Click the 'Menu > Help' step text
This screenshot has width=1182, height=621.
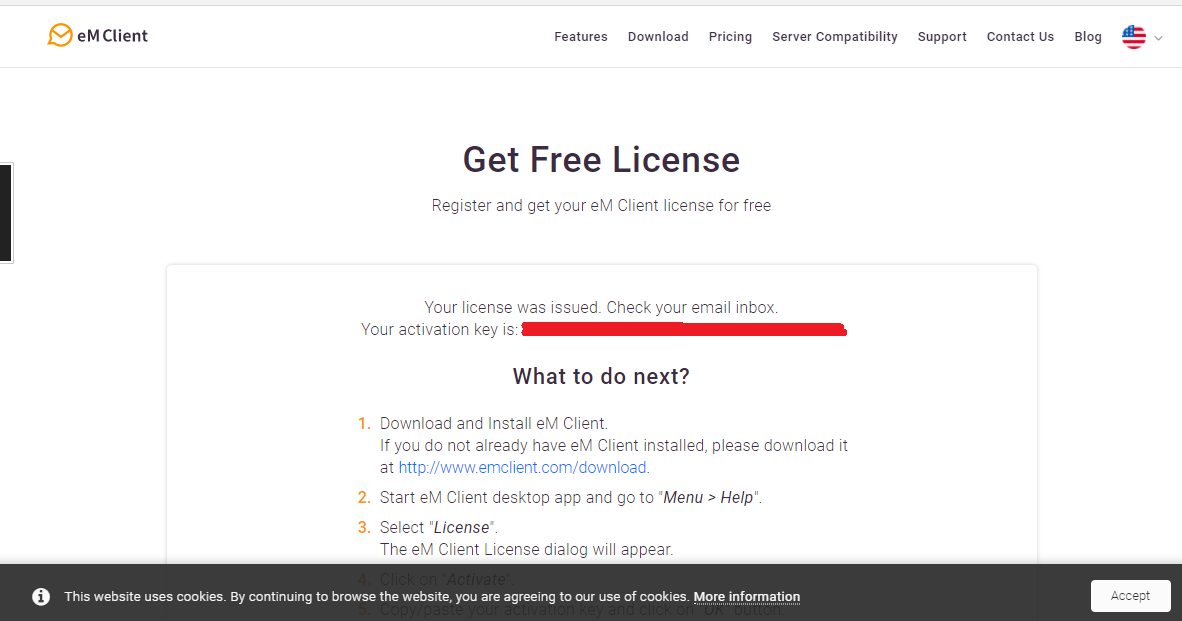click(x=571, y=497)
